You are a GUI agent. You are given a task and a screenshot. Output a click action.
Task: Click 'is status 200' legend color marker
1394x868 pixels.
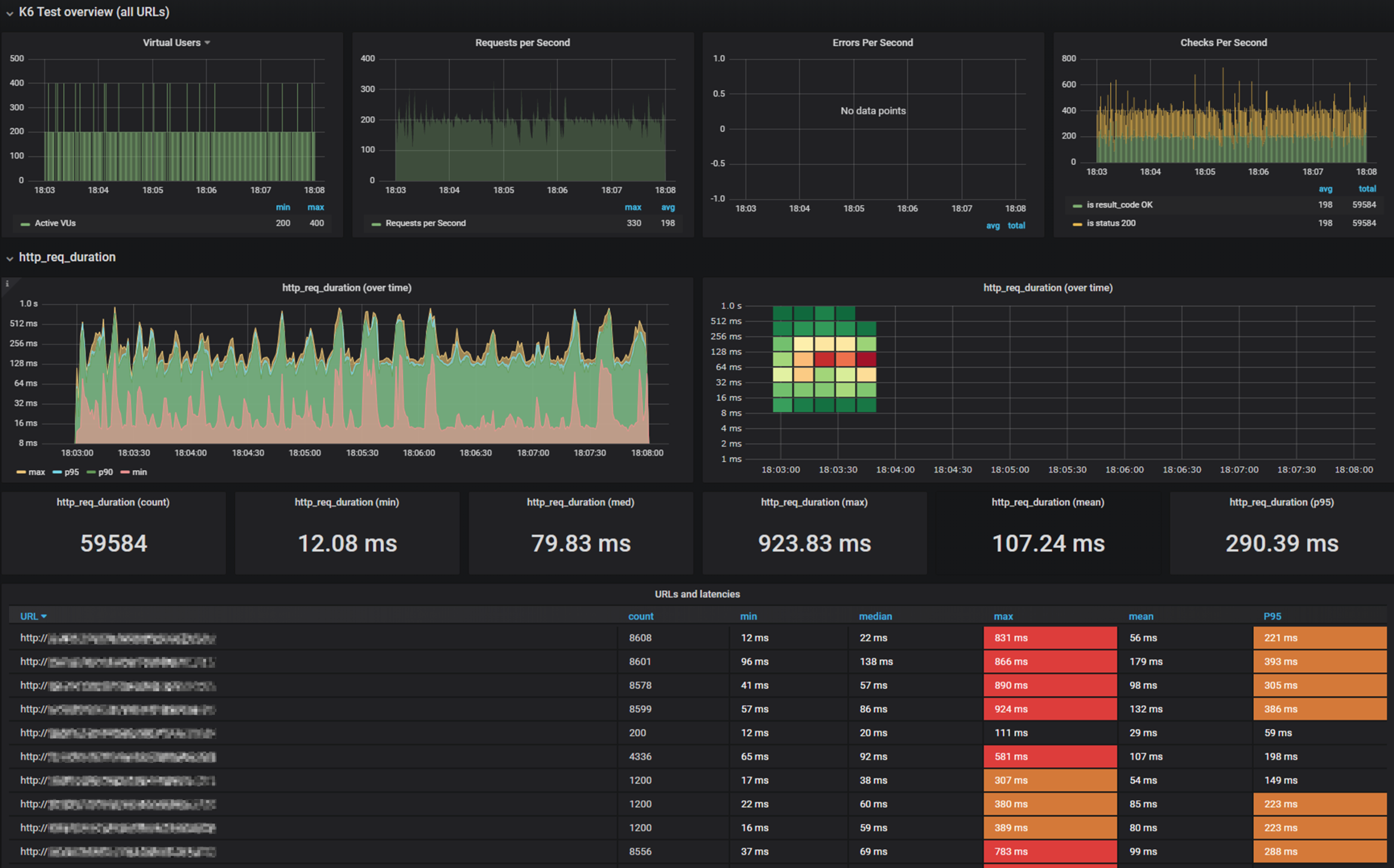(x=1077, y=224)
